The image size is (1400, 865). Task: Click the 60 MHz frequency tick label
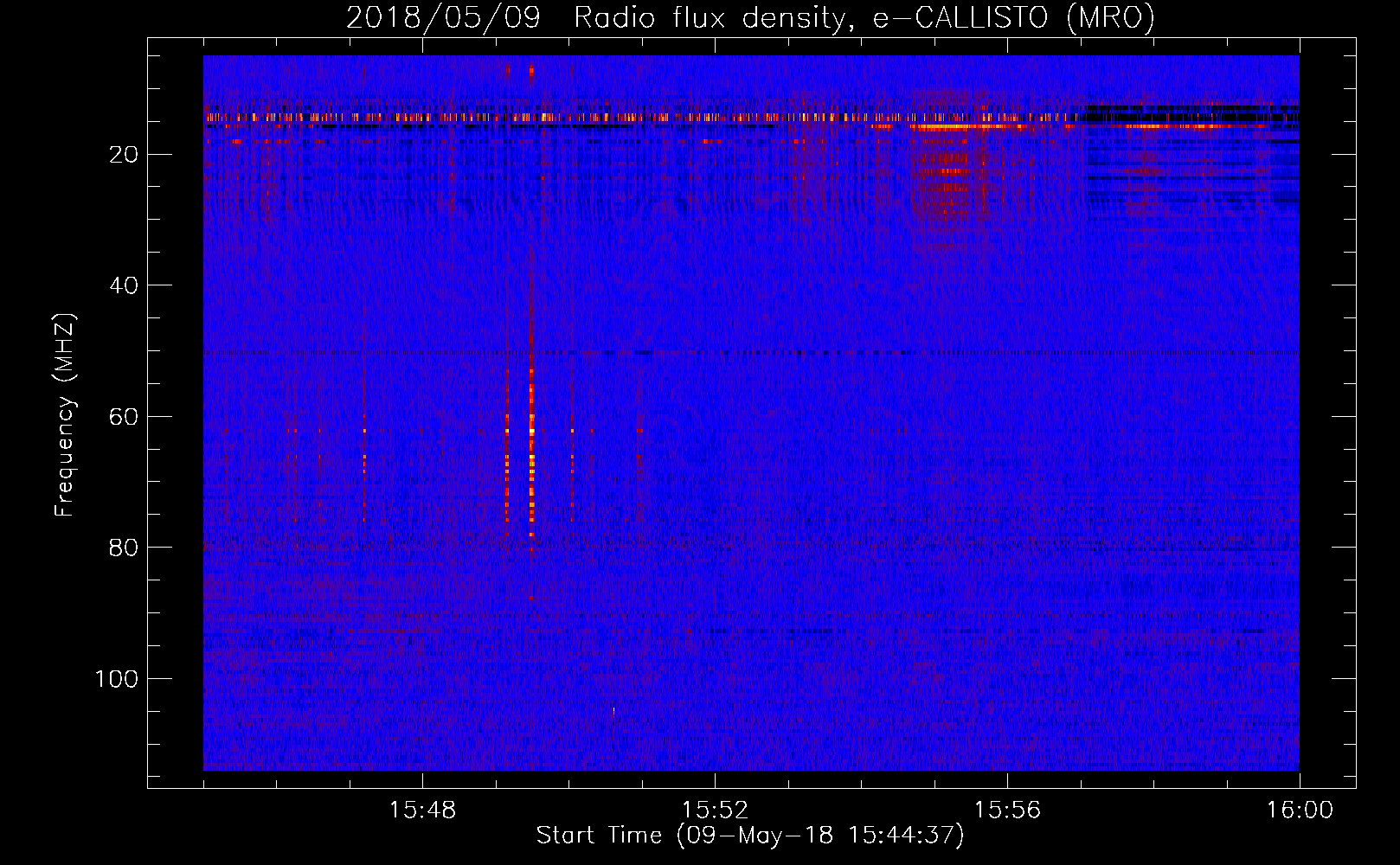pyautogui.click(x=124, y=417)
